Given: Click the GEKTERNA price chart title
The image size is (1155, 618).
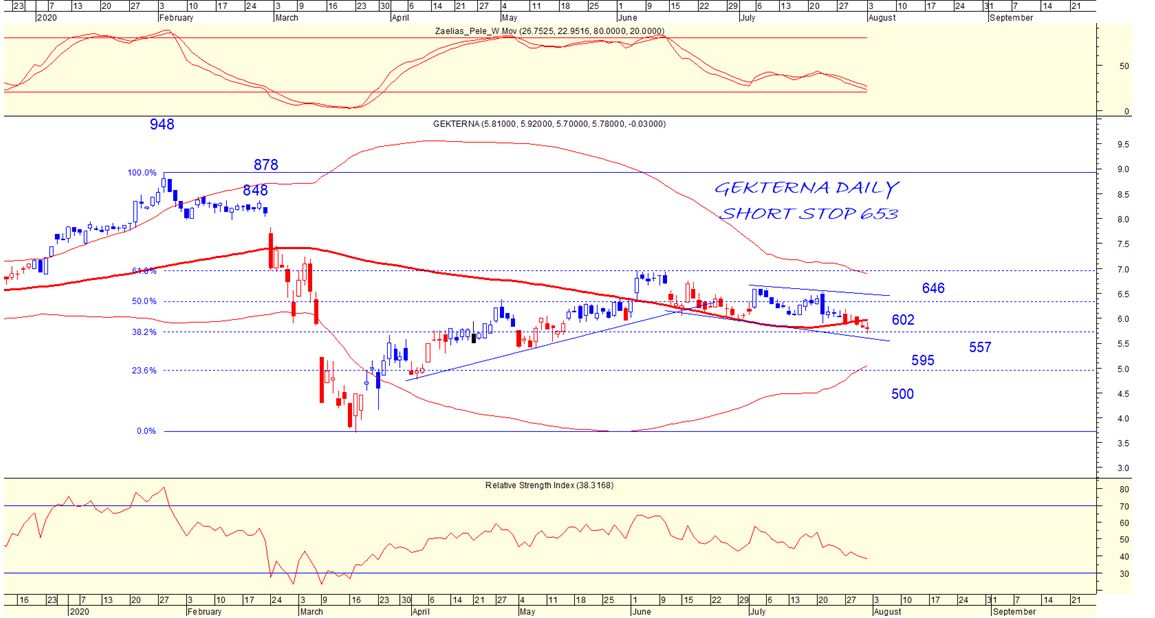Looking at the screenshot, I should coord(549,124).
